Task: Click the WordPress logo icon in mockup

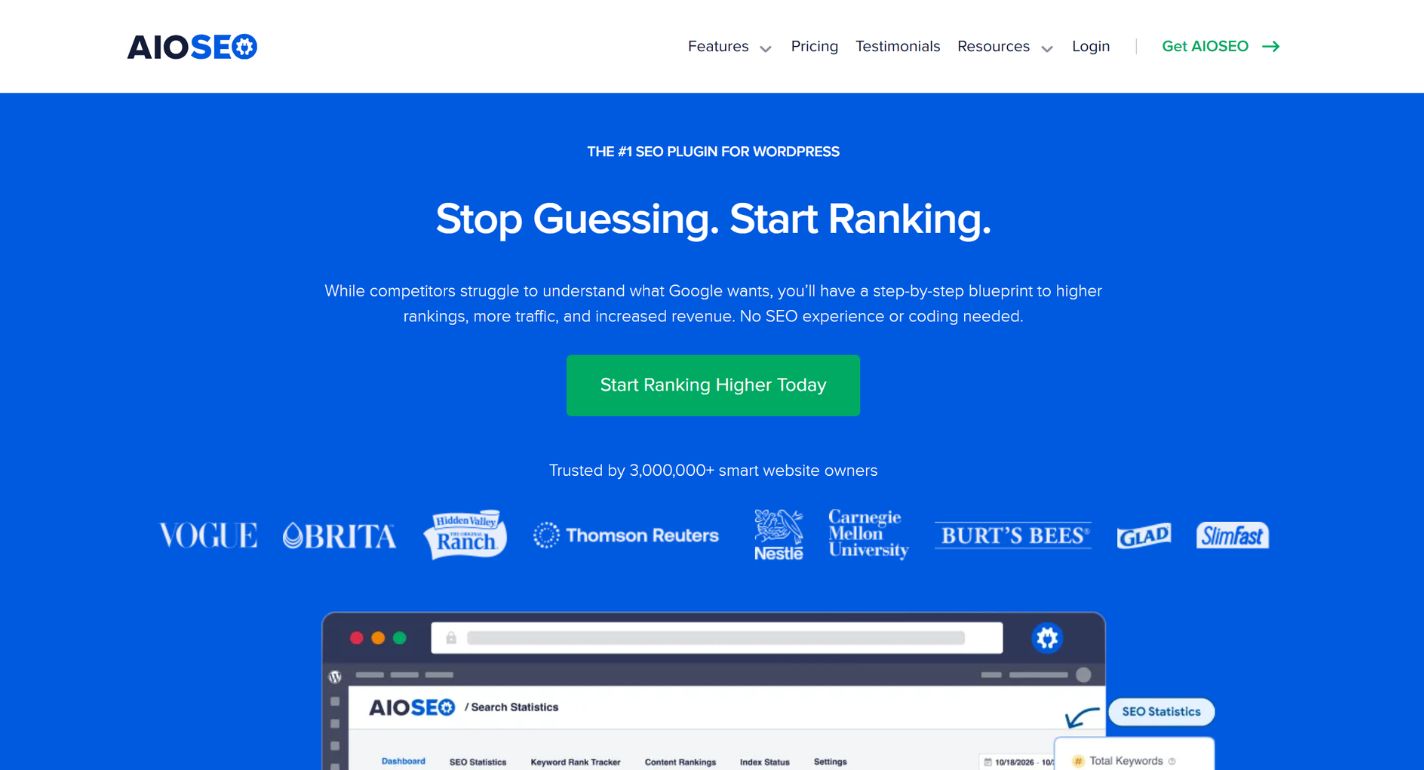Action: (335, 676)
